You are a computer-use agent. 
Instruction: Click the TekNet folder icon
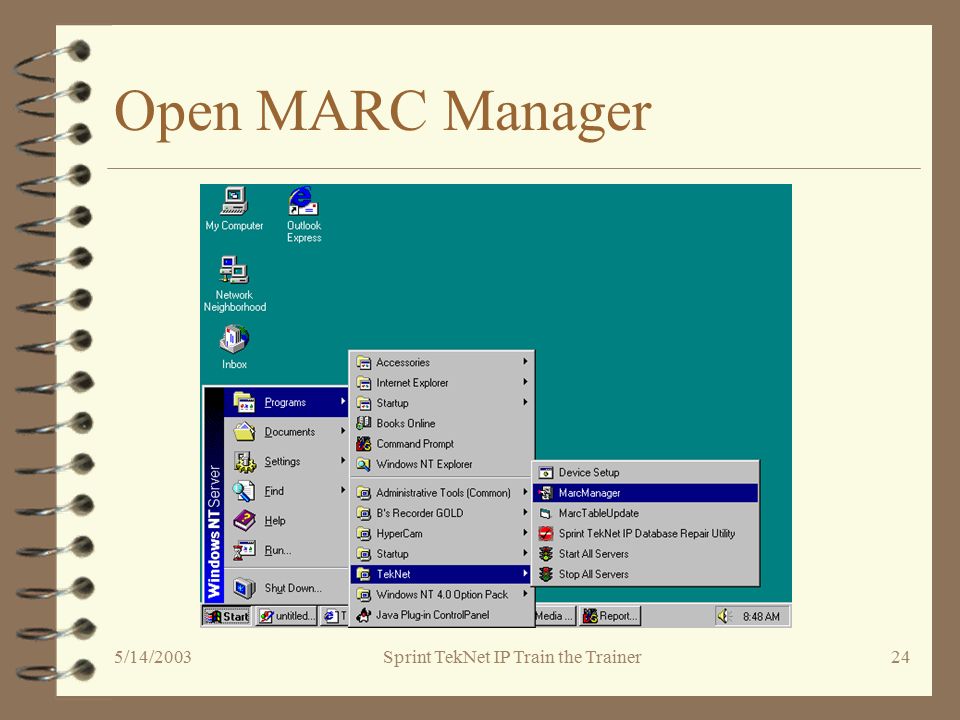point(364,574)
